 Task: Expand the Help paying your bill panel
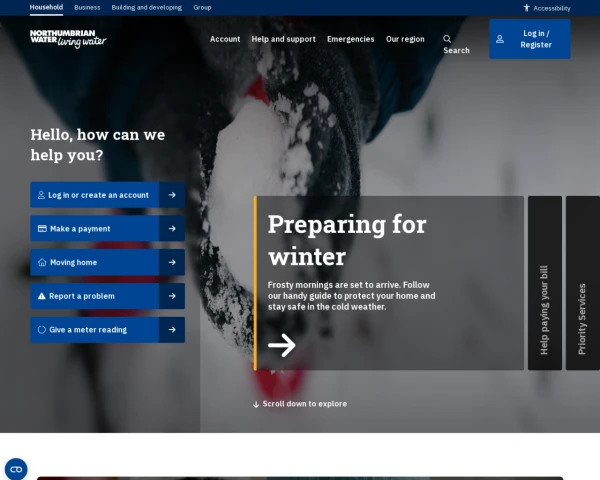tap(545, 283)
